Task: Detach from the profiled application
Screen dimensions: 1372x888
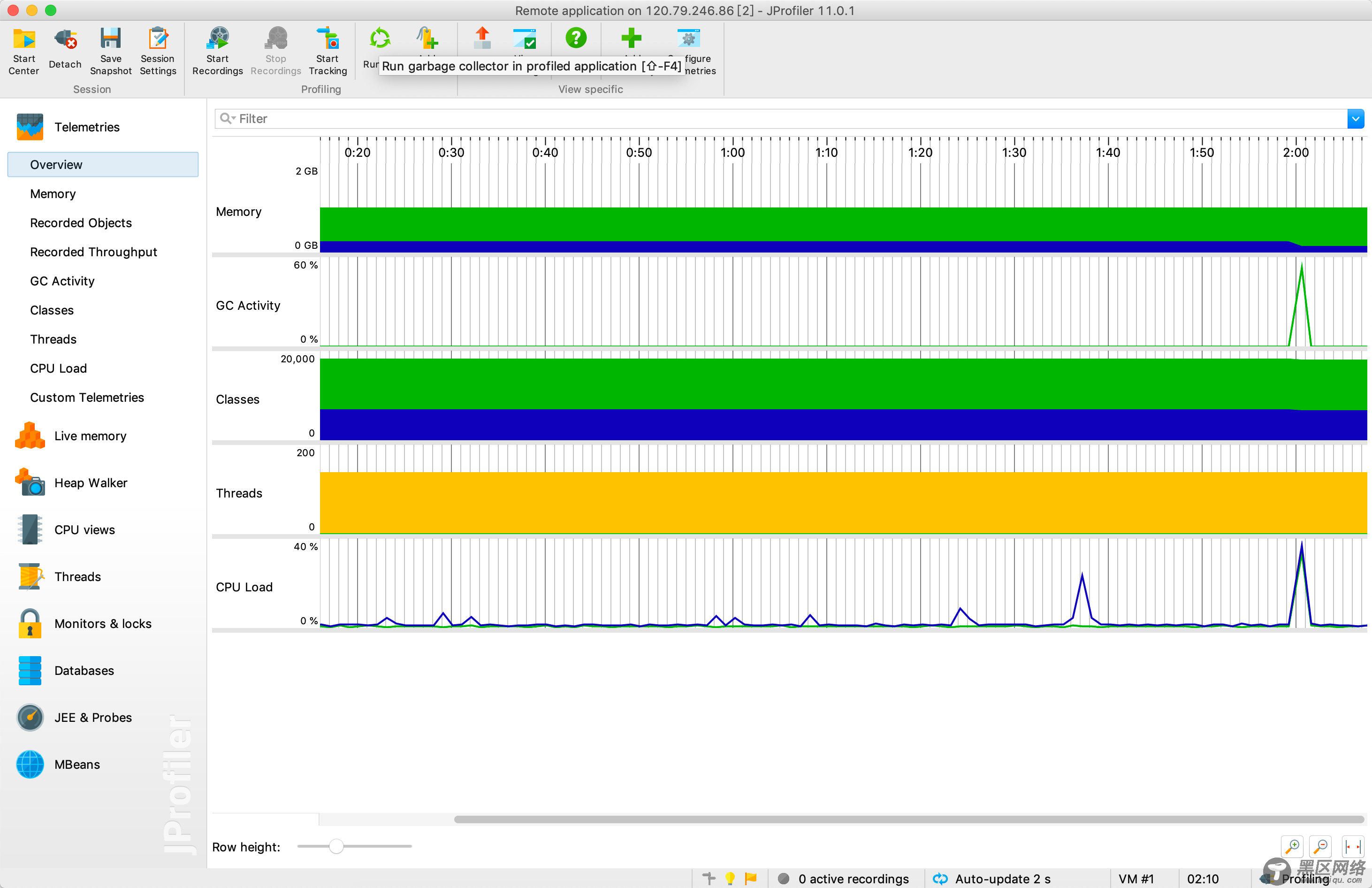Action: pos(65,49)
